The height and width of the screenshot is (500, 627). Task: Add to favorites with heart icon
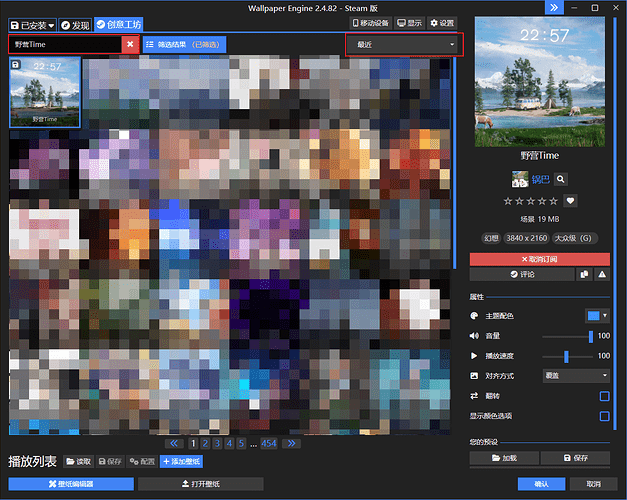tap(570, 201)
